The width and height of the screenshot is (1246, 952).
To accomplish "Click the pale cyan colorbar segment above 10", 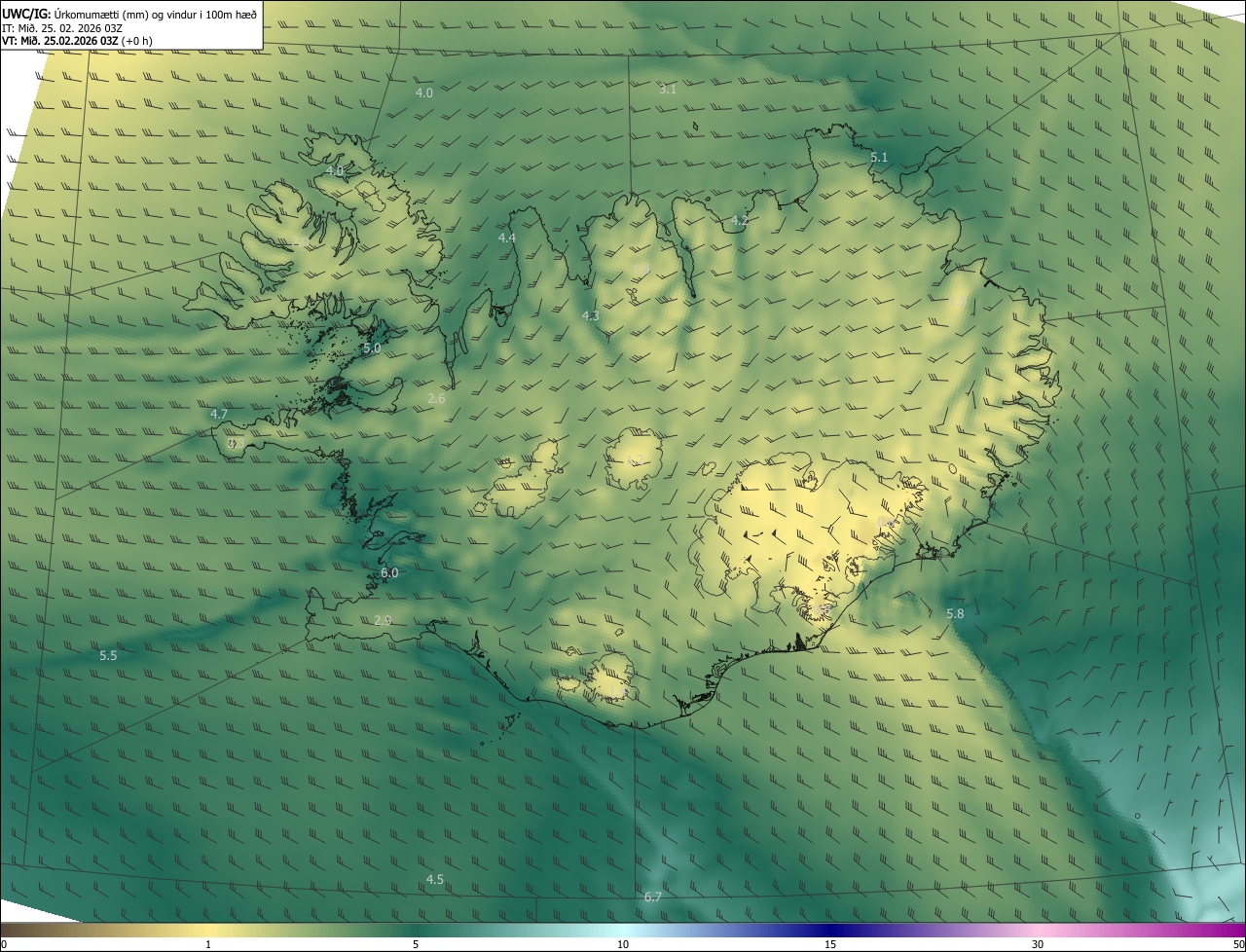I will pos(623,930).
